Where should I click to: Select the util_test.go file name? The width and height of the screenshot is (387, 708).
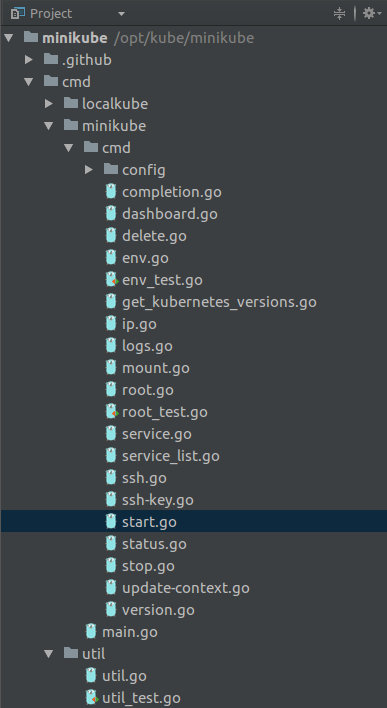point(141,699)
